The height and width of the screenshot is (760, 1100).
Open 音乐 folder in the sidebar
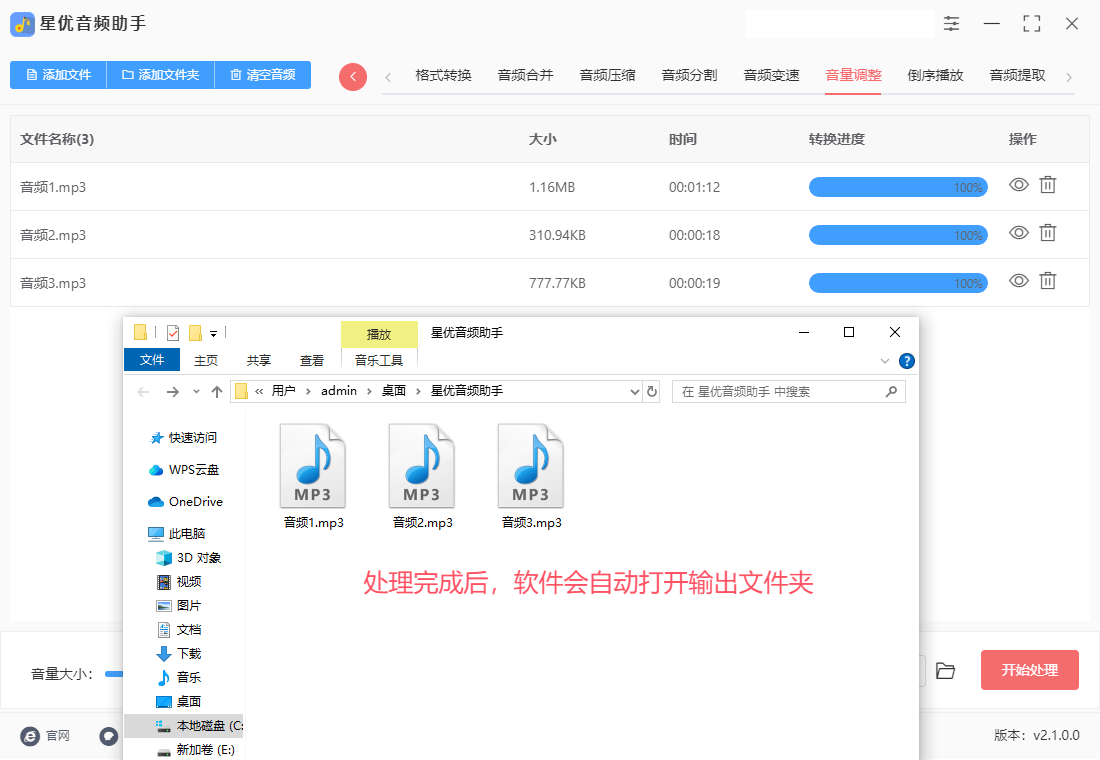(x=179, y=677)
